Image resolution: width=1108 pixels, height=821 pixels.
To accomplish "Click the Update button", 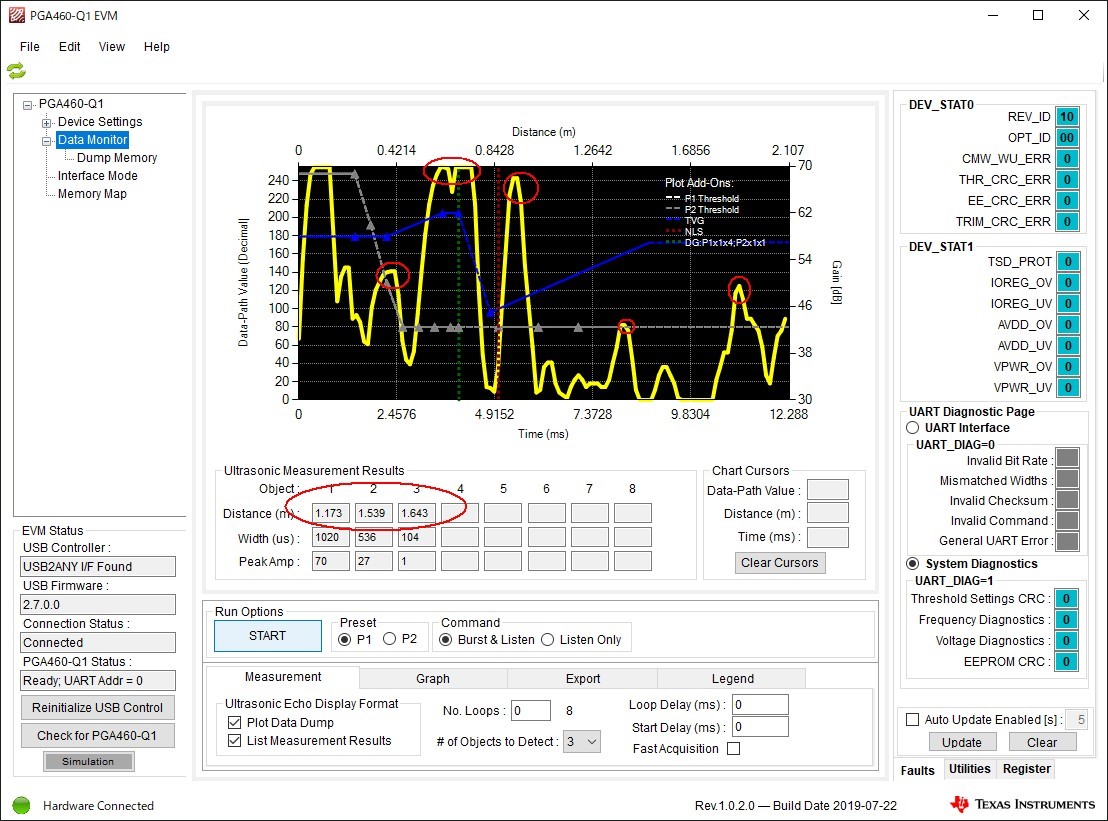I will coord(961,743).
